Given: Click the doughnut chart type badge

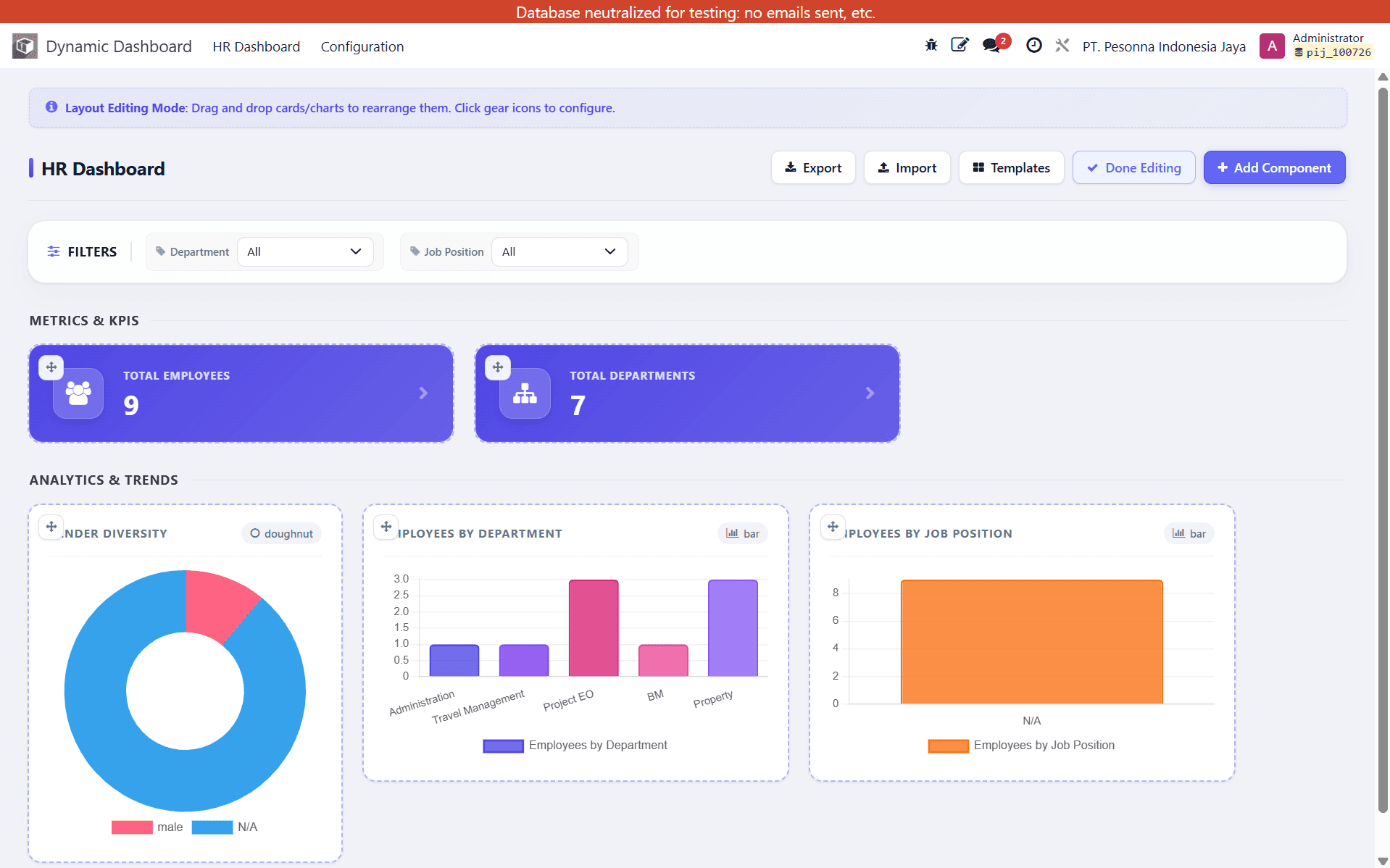Looking at the screenshot, I should pos(281,533).
